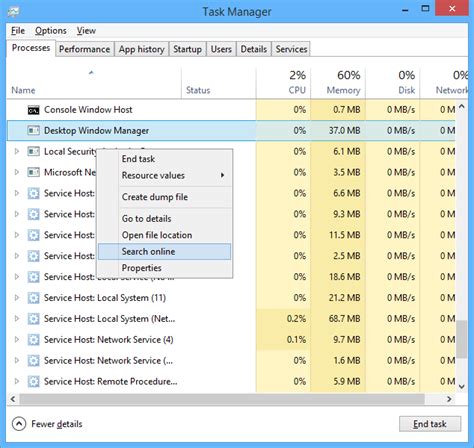Expand Service Host: Local System (Net...
The width and height of the screenshot is (474, 448).
point(16,319)
